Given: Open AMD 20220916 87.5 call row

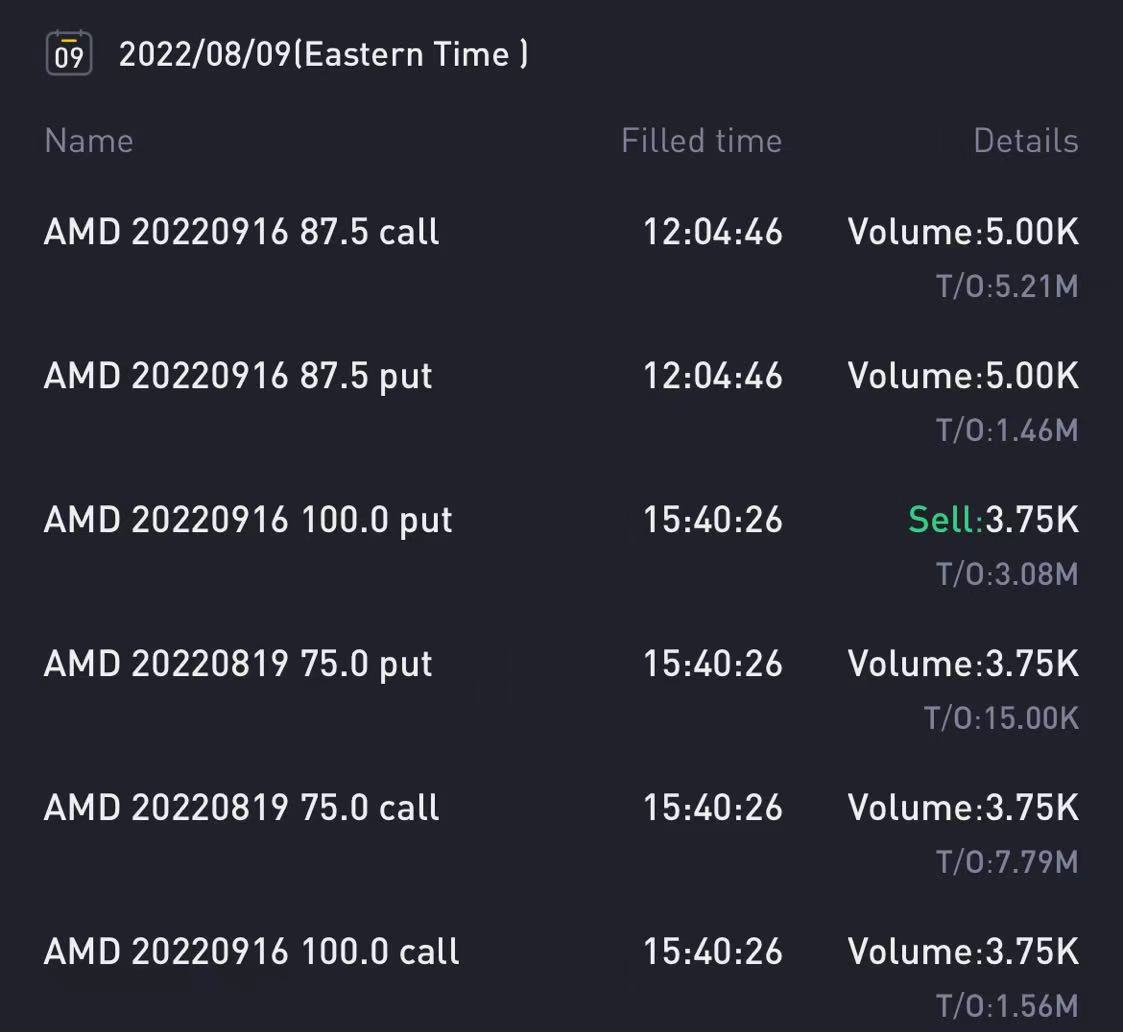Looking at the screenshot, I should (x=562, y=258).
